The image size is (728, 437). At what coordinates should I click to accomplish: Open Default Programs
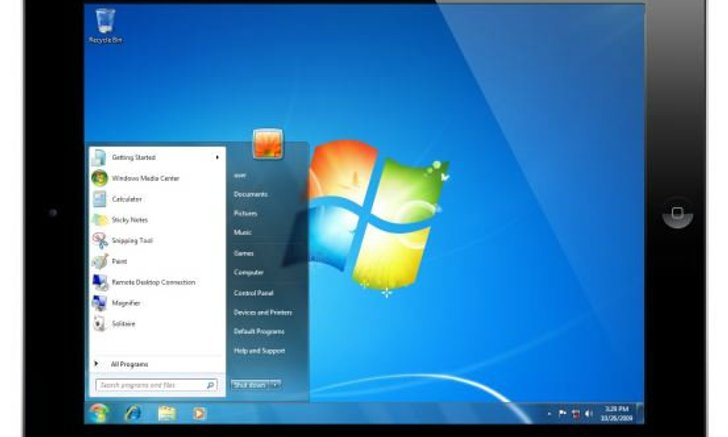click(x=259, y=331)
